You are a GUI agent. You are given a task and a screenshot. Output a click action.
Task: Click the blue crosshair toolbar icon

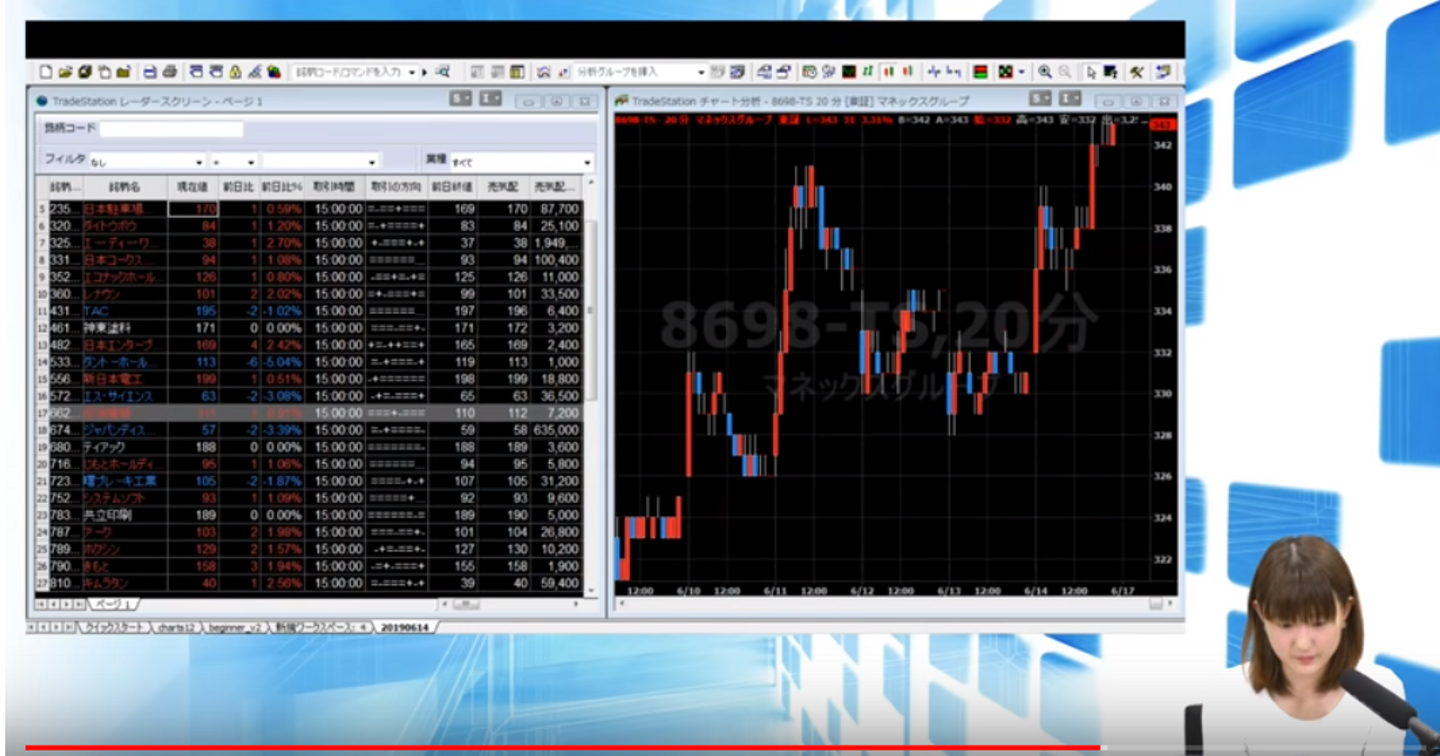click(934, 72)
